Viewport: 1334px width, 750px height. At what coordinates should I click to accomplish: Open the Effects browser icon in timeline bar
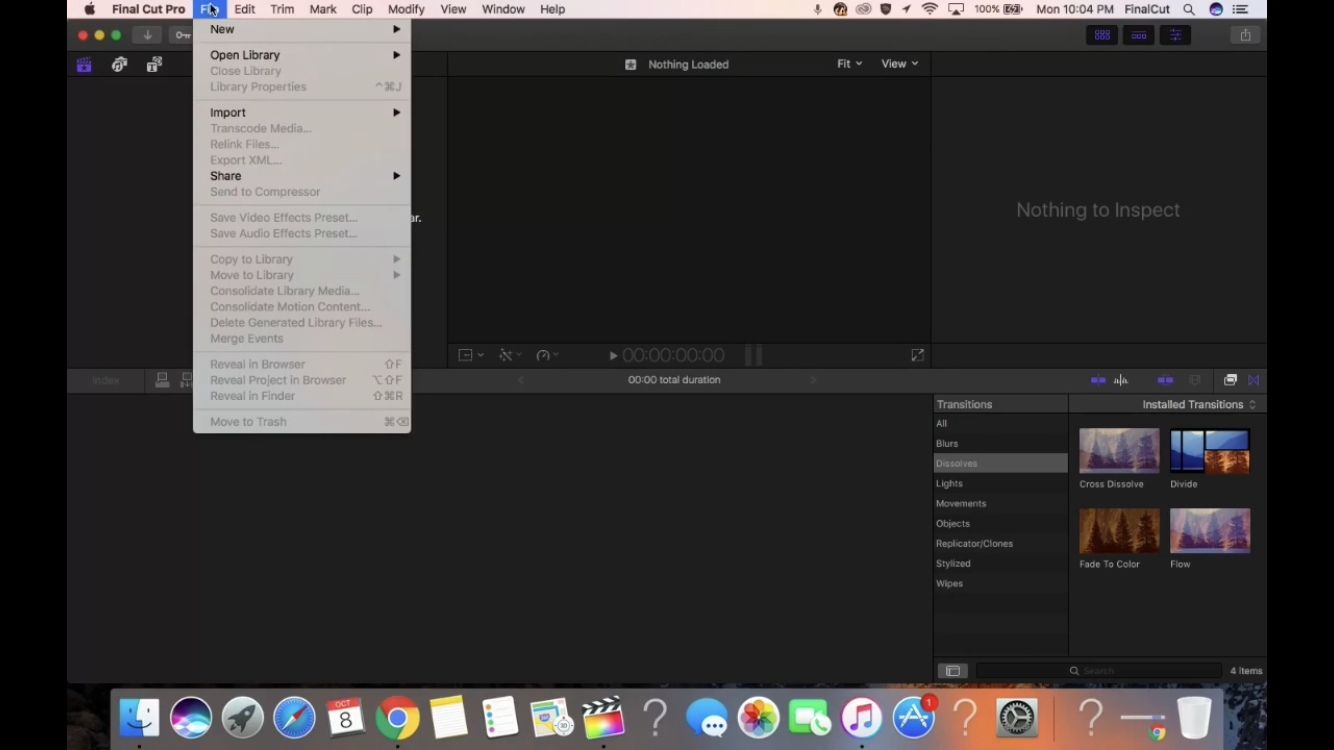1230,380
